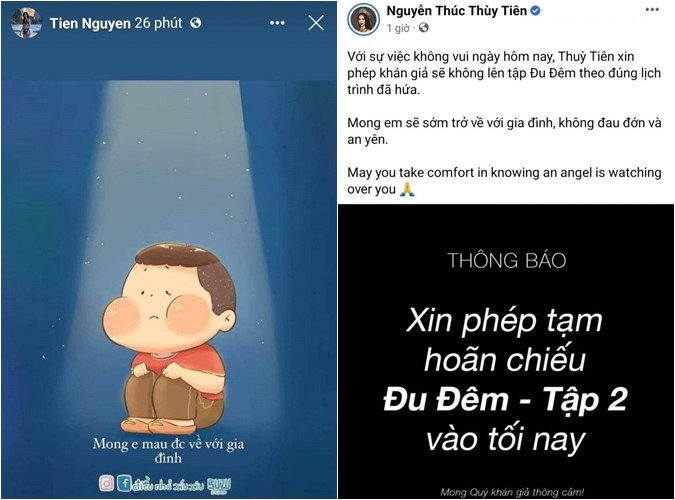Click the Tien Nguyen name in the story header
675x500 pixels.
pos(90,23)
